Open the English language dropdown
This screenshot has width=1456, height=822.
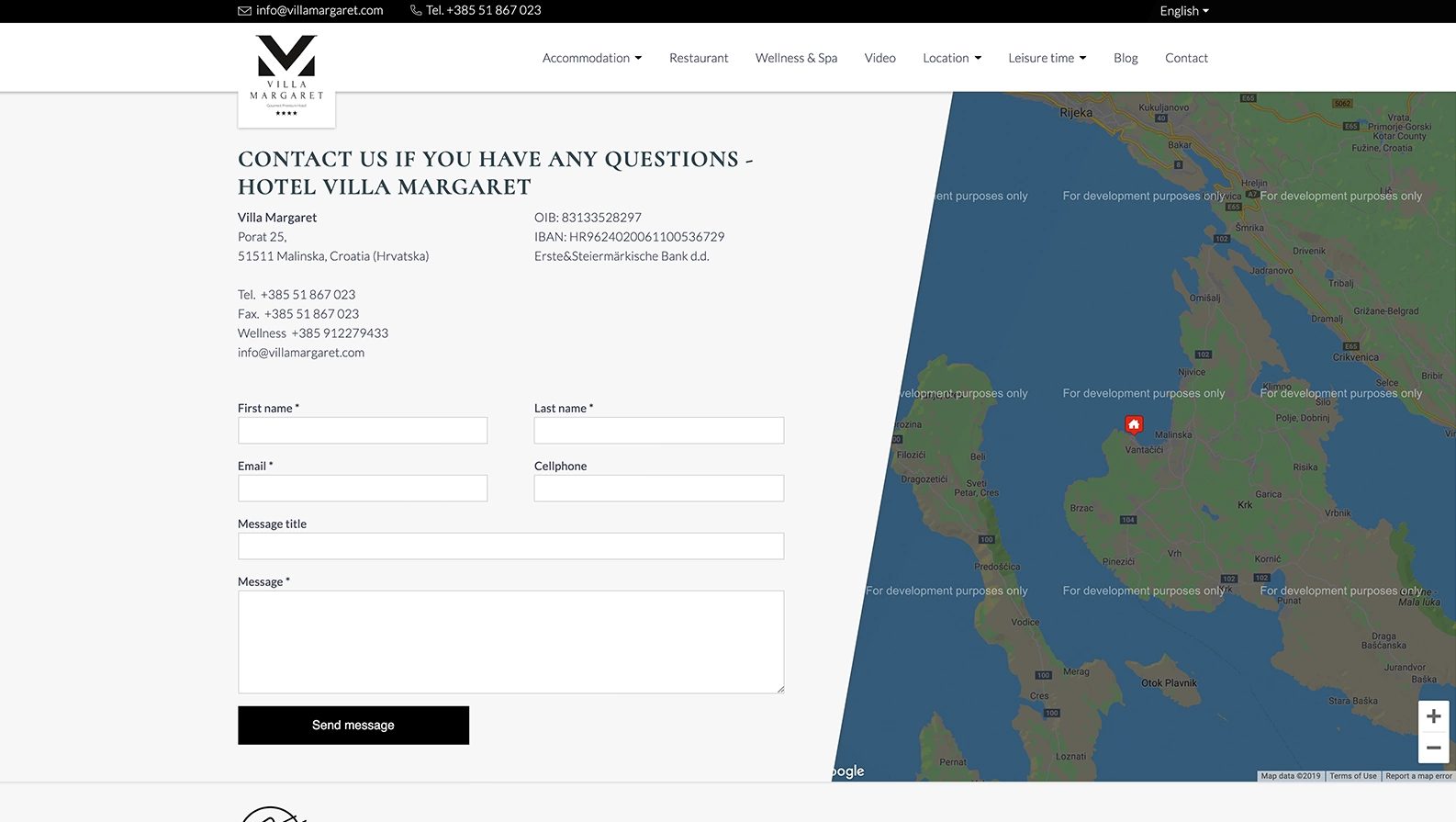pyautogui.click(x=1183, y=11)
